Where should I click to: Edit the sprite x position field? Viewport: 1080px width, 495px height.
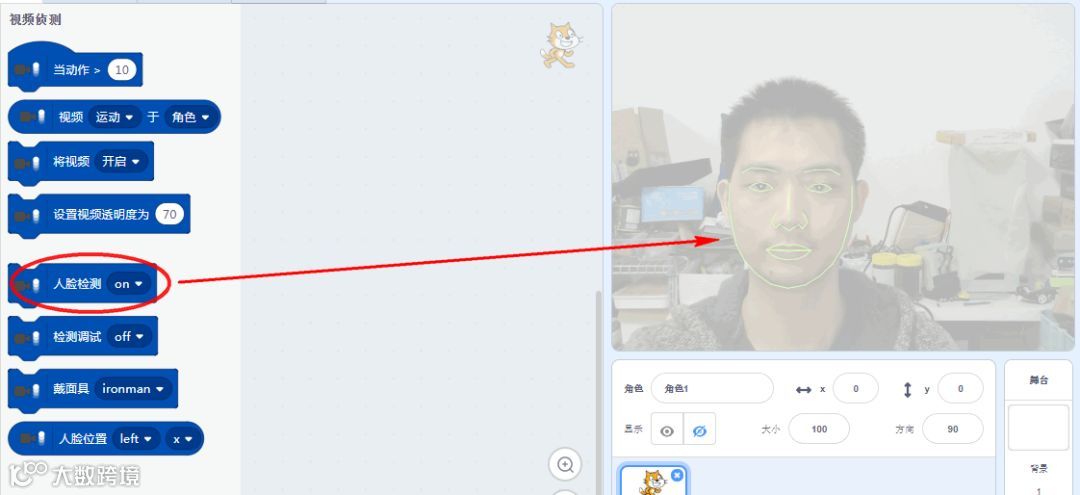click(x=855, y=388)
